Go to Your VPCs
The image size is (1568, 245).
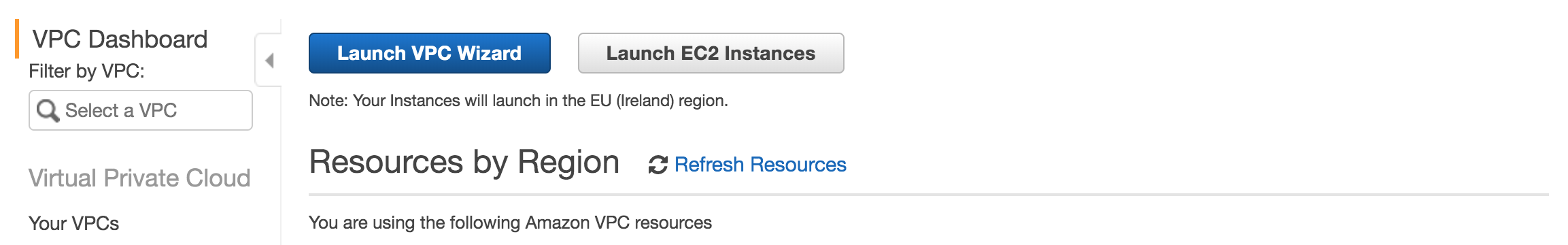tap(73, 223)
